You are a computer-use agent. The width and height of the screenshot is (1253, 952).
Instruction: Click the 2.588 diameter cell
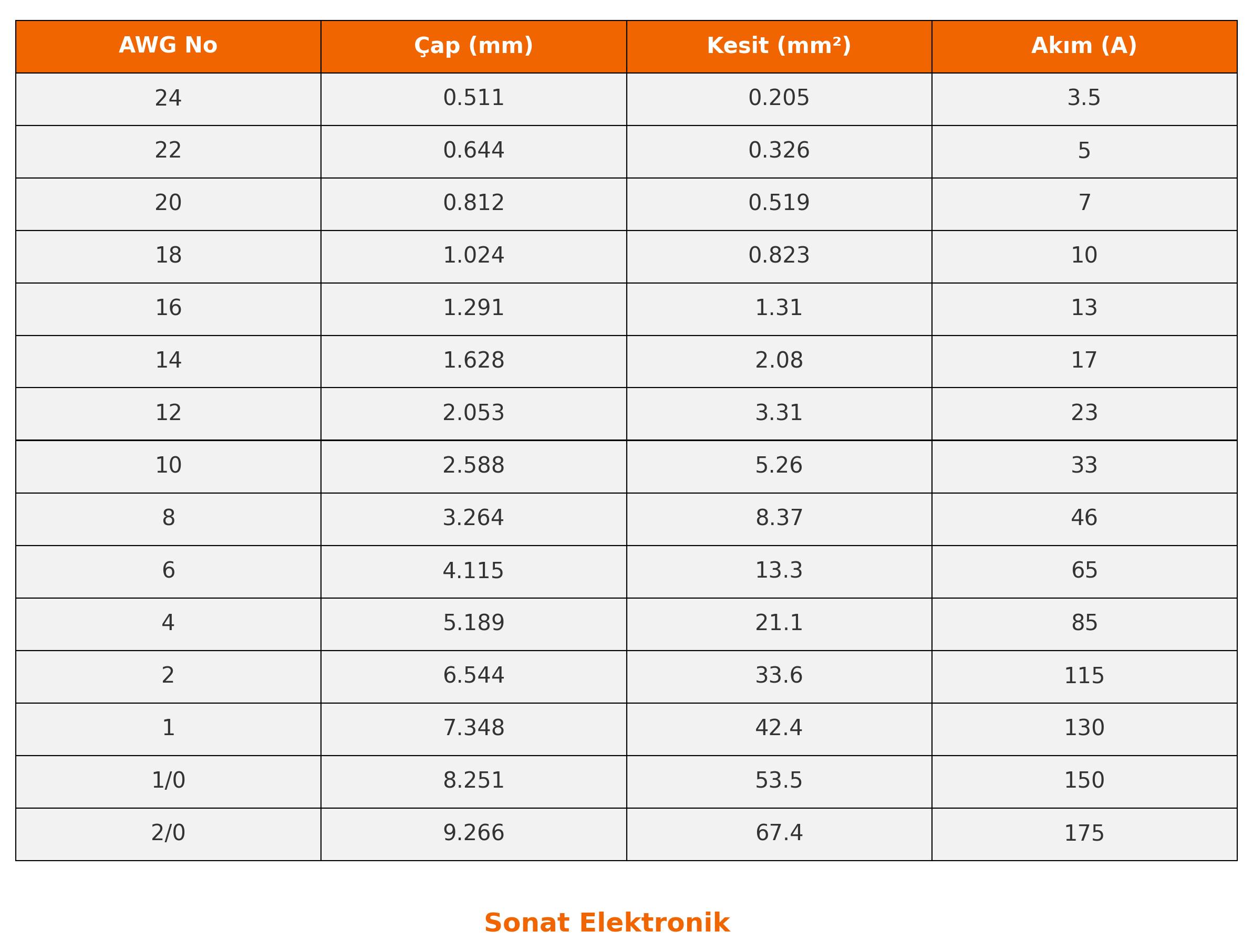473,466
